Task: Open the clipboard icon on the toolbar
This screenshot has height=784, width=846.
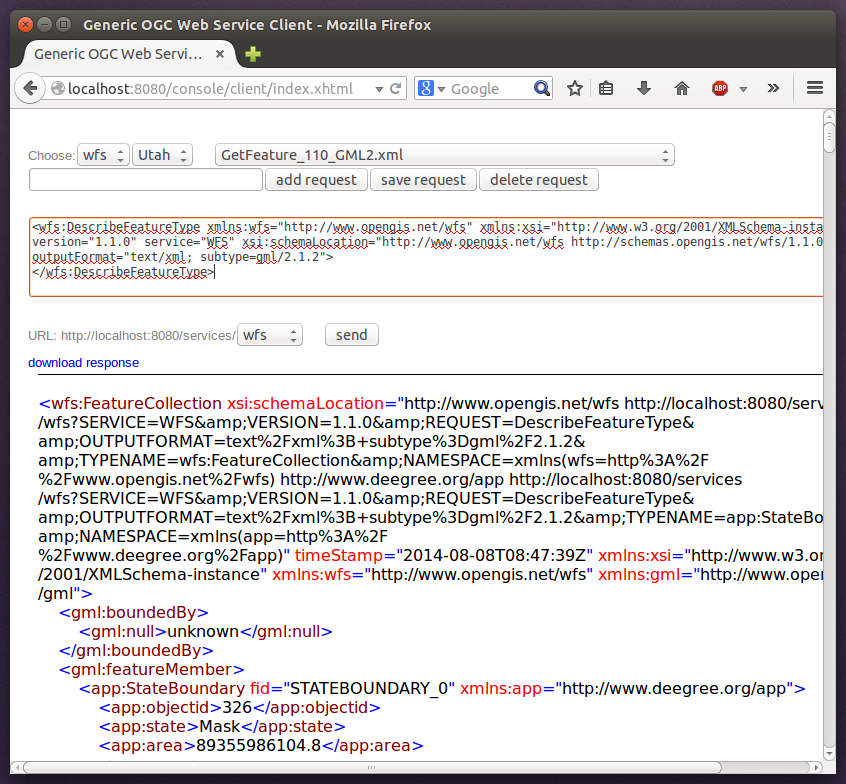Action: (x=606, y=88)
